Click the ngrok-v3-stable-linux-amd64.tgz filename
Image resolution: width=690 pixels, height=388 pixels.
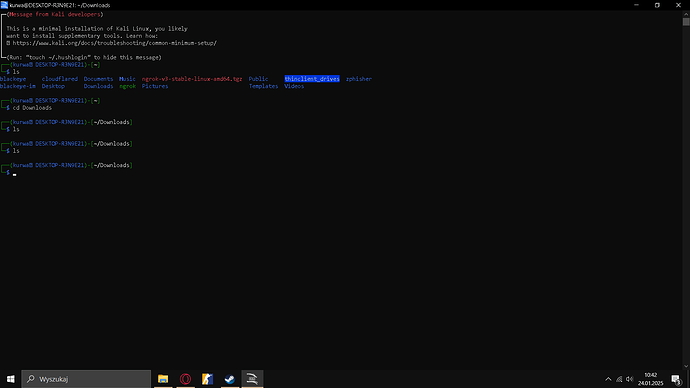point(192,79)
